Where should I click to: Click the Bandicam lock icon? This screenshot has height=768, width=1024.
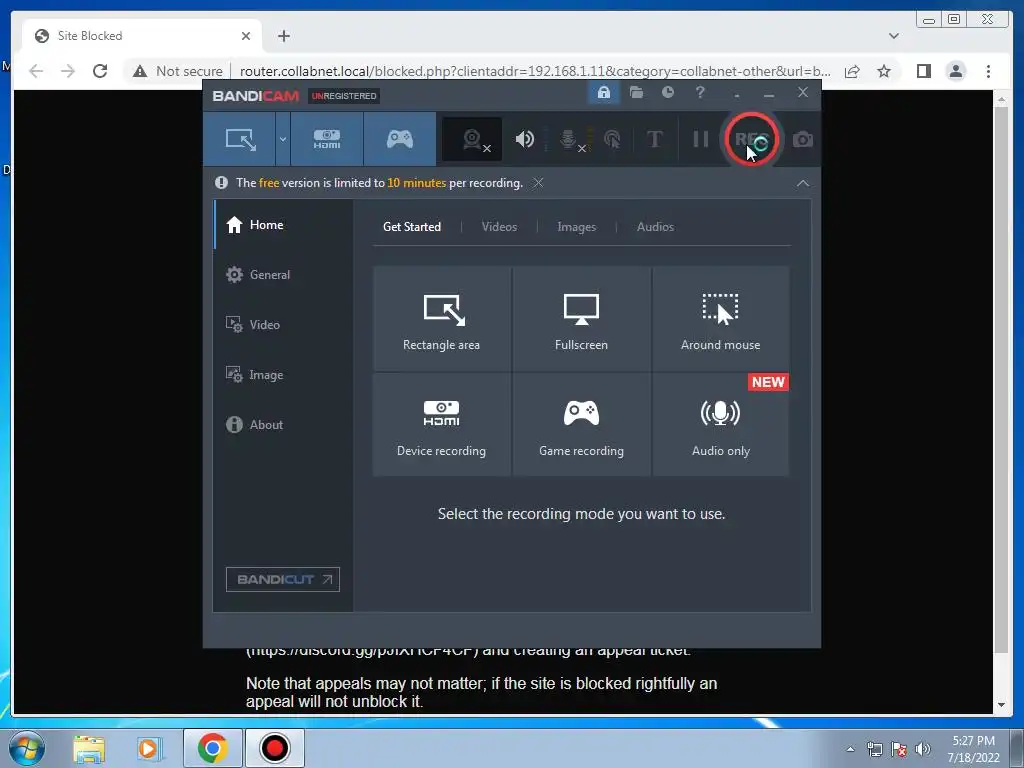click(x=604, y=93)
